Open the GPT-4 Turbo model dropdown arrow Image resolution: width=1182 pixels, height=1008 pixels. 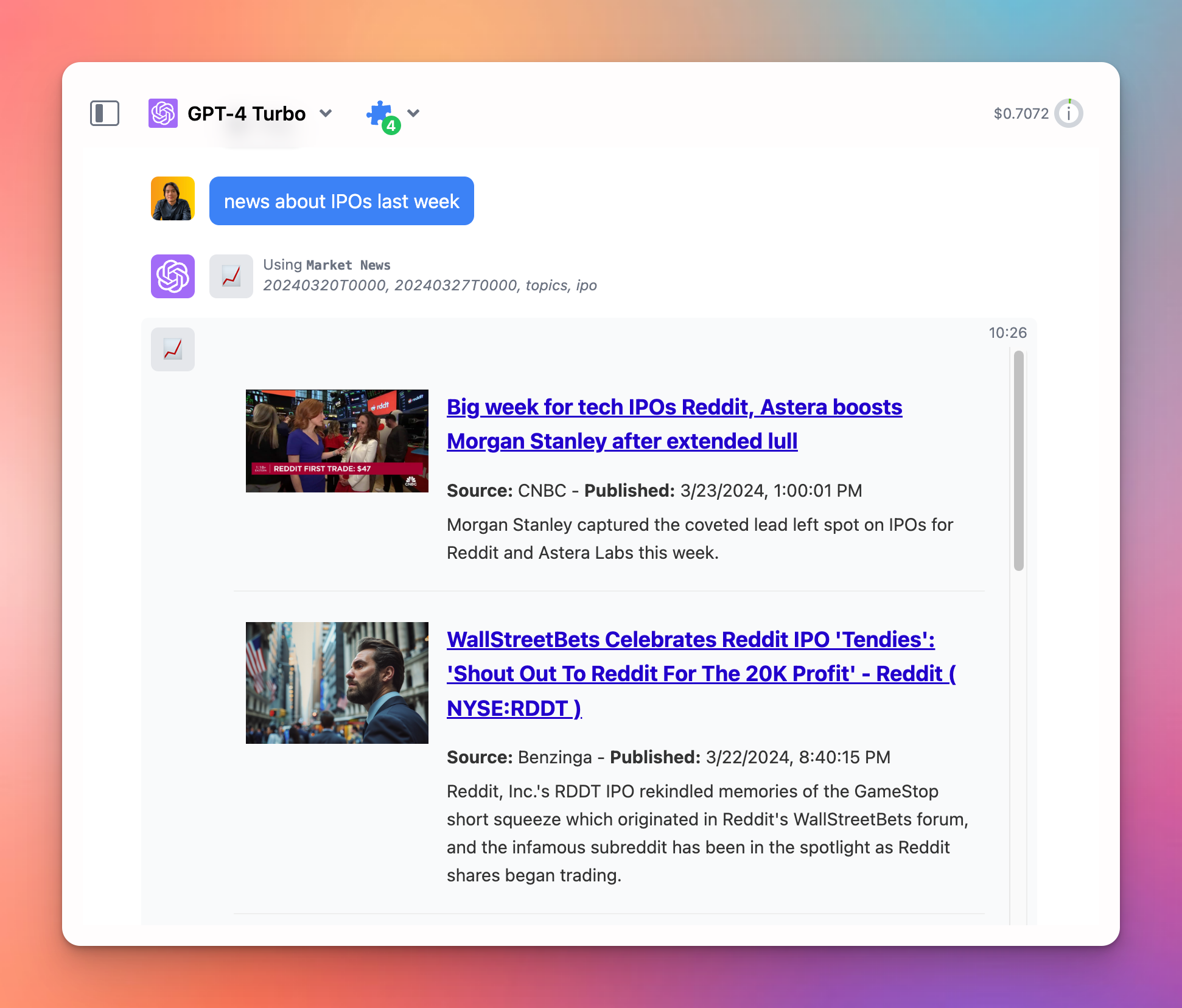pyautogui.click(x=326, y=113)
